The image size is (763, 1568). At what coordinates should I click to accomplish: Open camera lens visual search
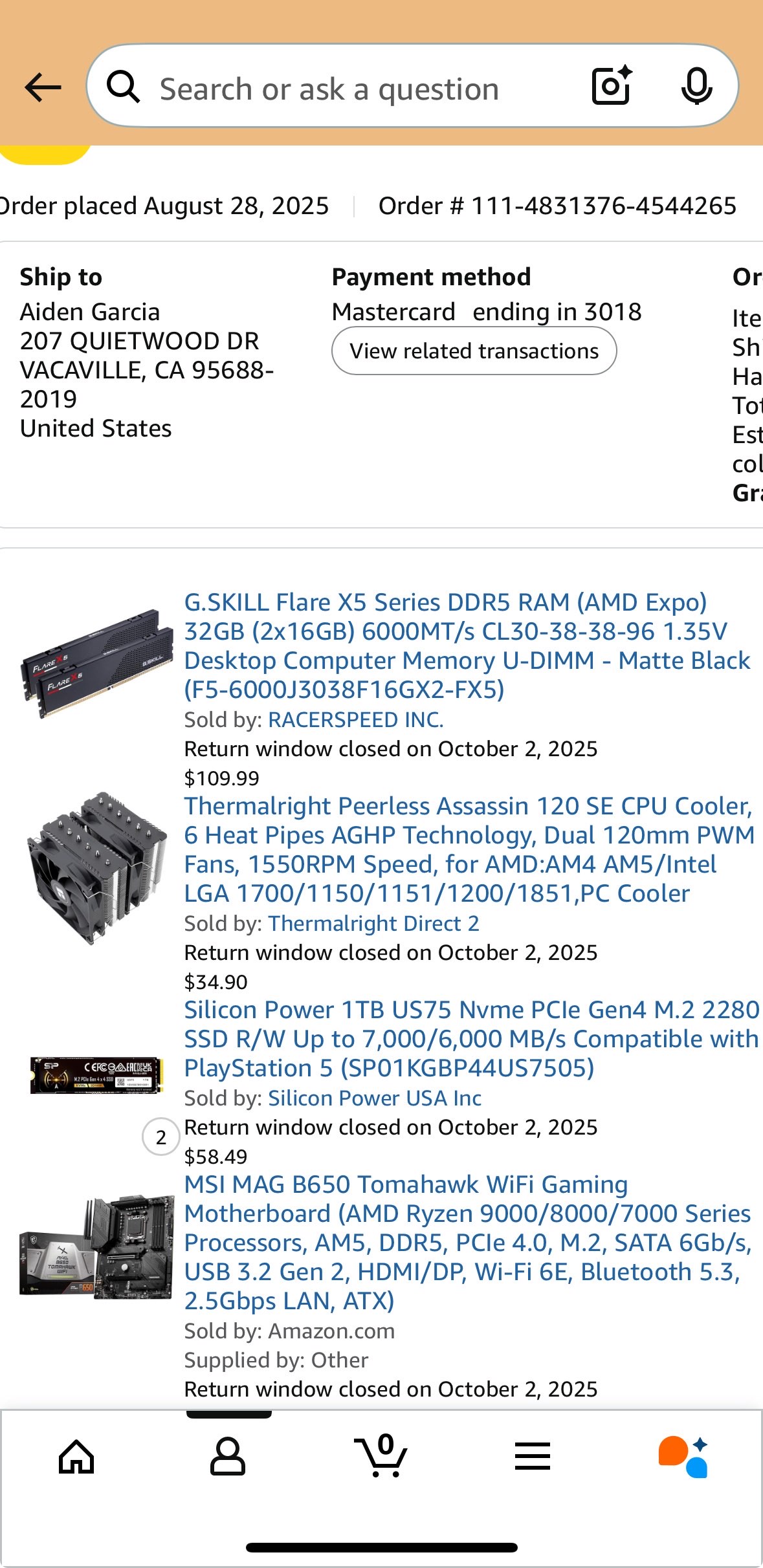(x=611, y=86)
